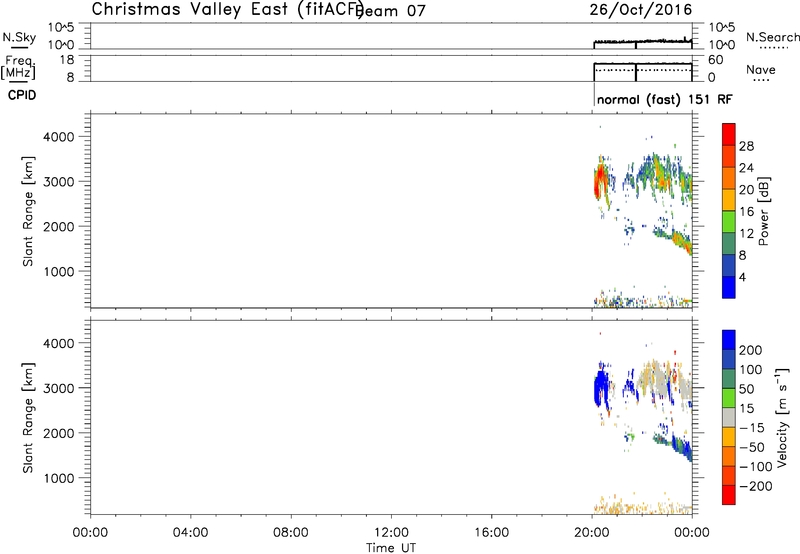Click the 'CPID' label
Screen dimensions: 800x554
pyautogui.click(x=22, y=95)
